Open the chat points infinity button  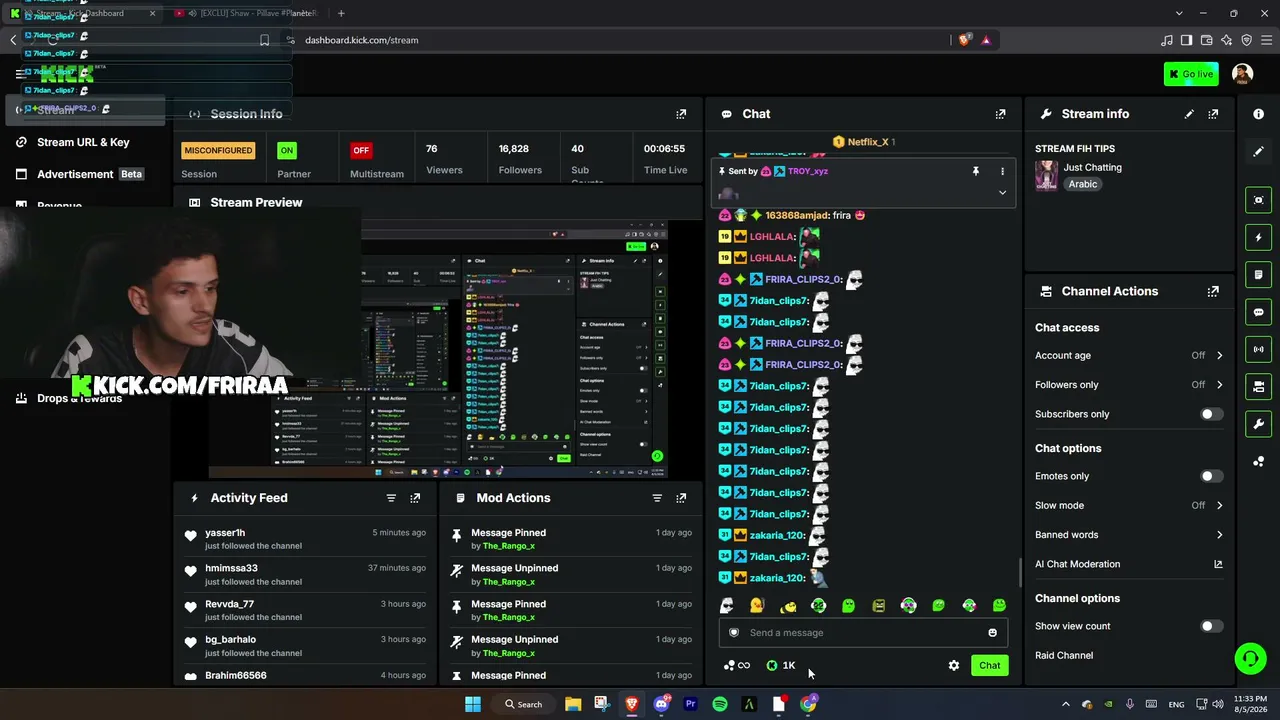coord(737,666)
